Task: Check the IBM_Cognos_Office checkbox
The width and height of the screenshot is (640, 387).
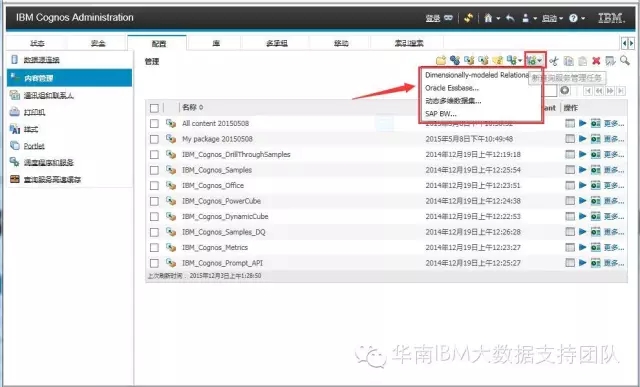Action: 154,186
